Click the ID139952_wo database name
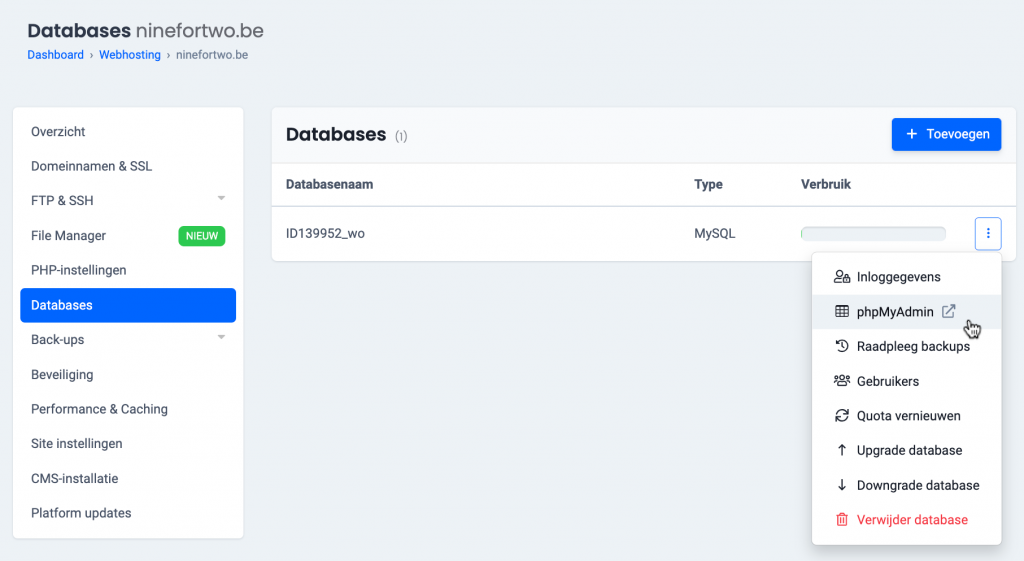 click(x=325, y=234)
